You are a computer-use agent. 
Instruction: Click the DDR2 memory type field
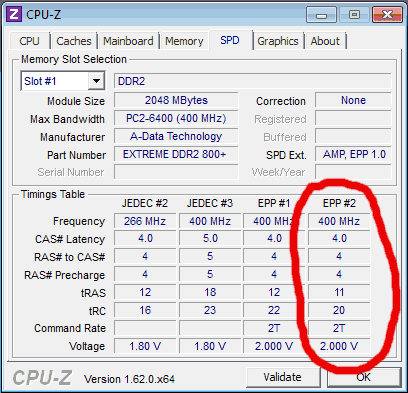[x=253, y=81]
